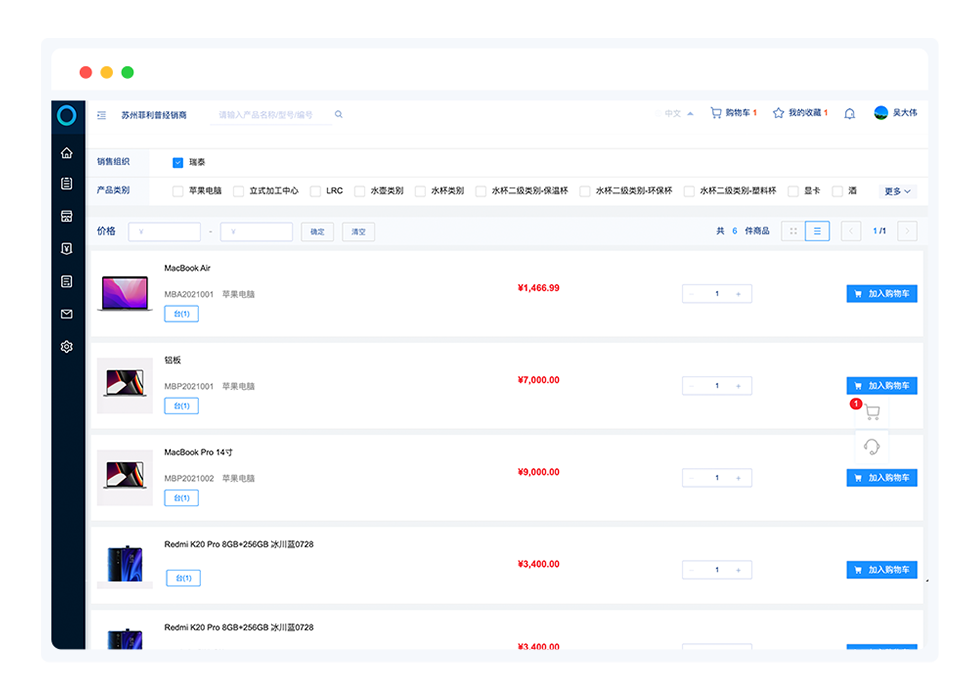Expand the 更多 categories dropdown

897,191
